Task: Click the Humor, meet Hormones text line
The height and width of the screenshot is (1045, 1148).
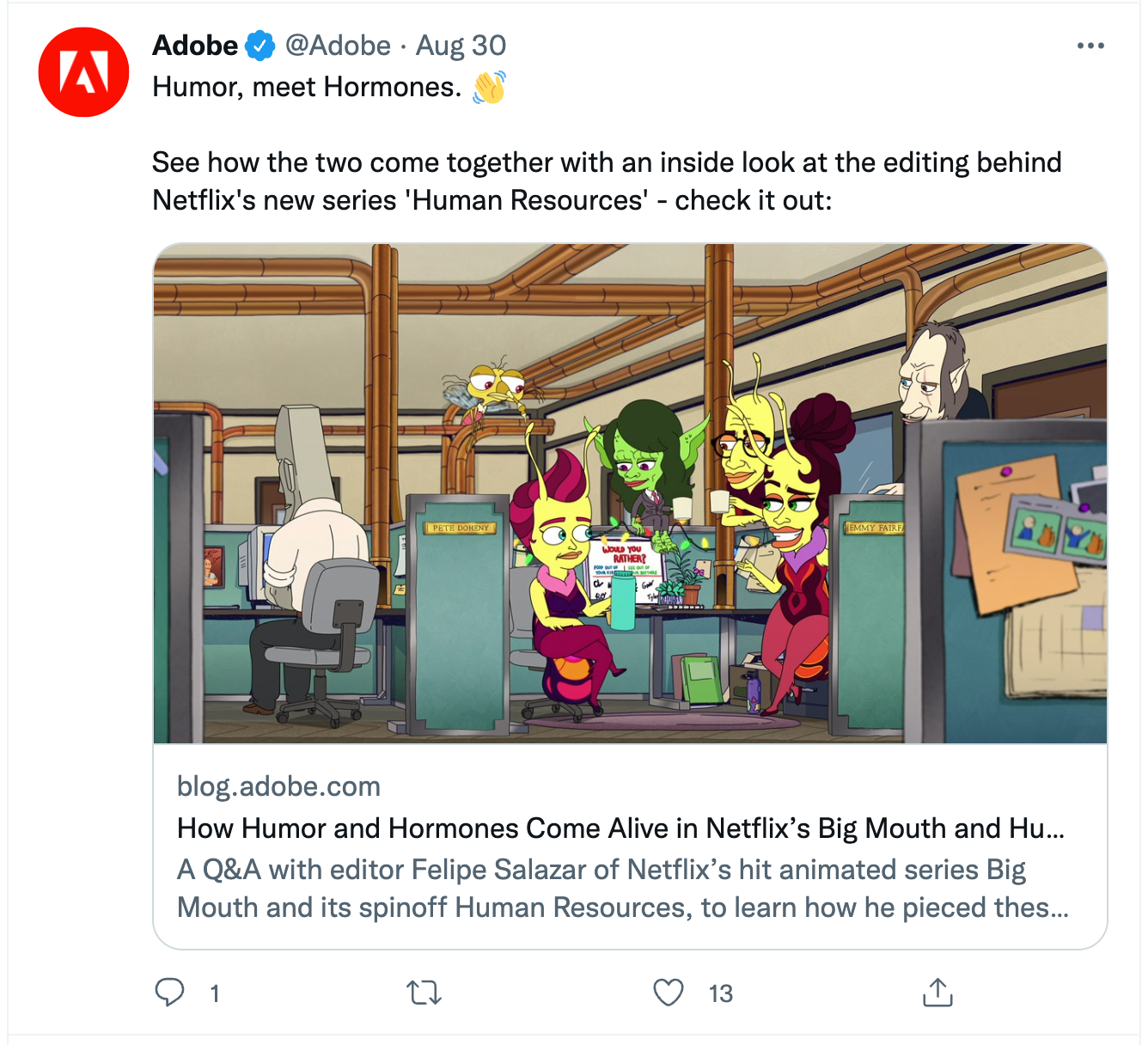Action: click(x=307, y=87)
